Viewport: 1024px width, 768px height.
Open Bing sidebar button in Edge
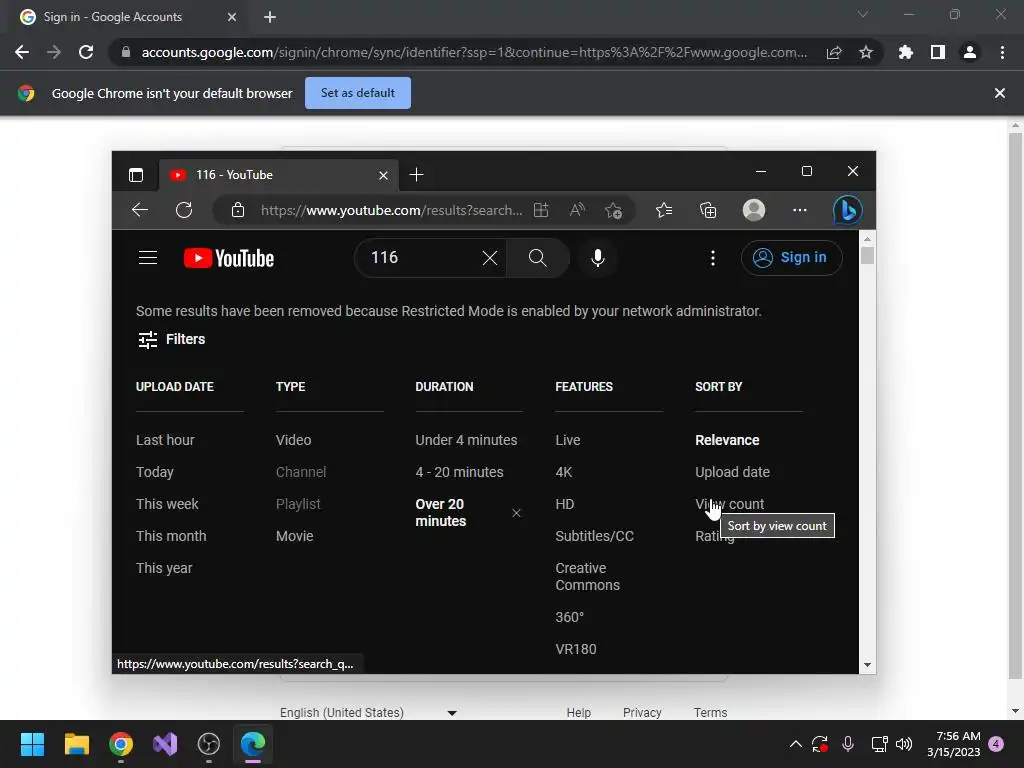pos(848,210)
